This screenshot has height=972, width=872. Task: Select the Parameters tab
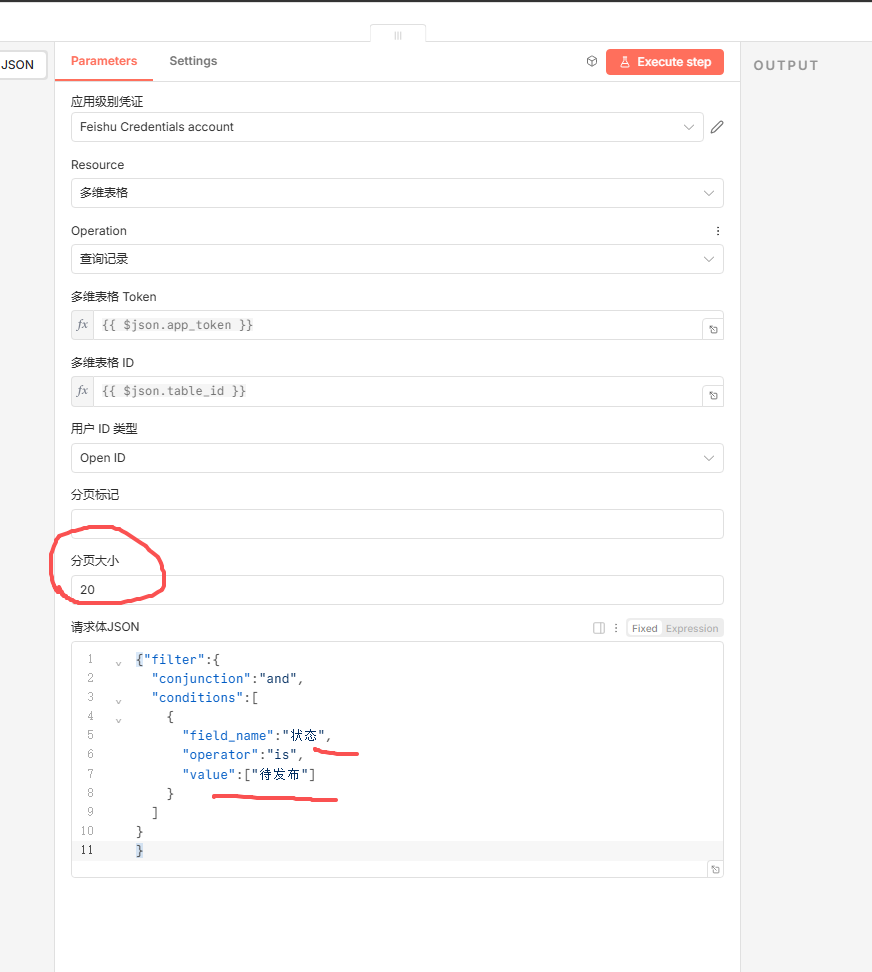pyautogui.click(x=104, y=61)
